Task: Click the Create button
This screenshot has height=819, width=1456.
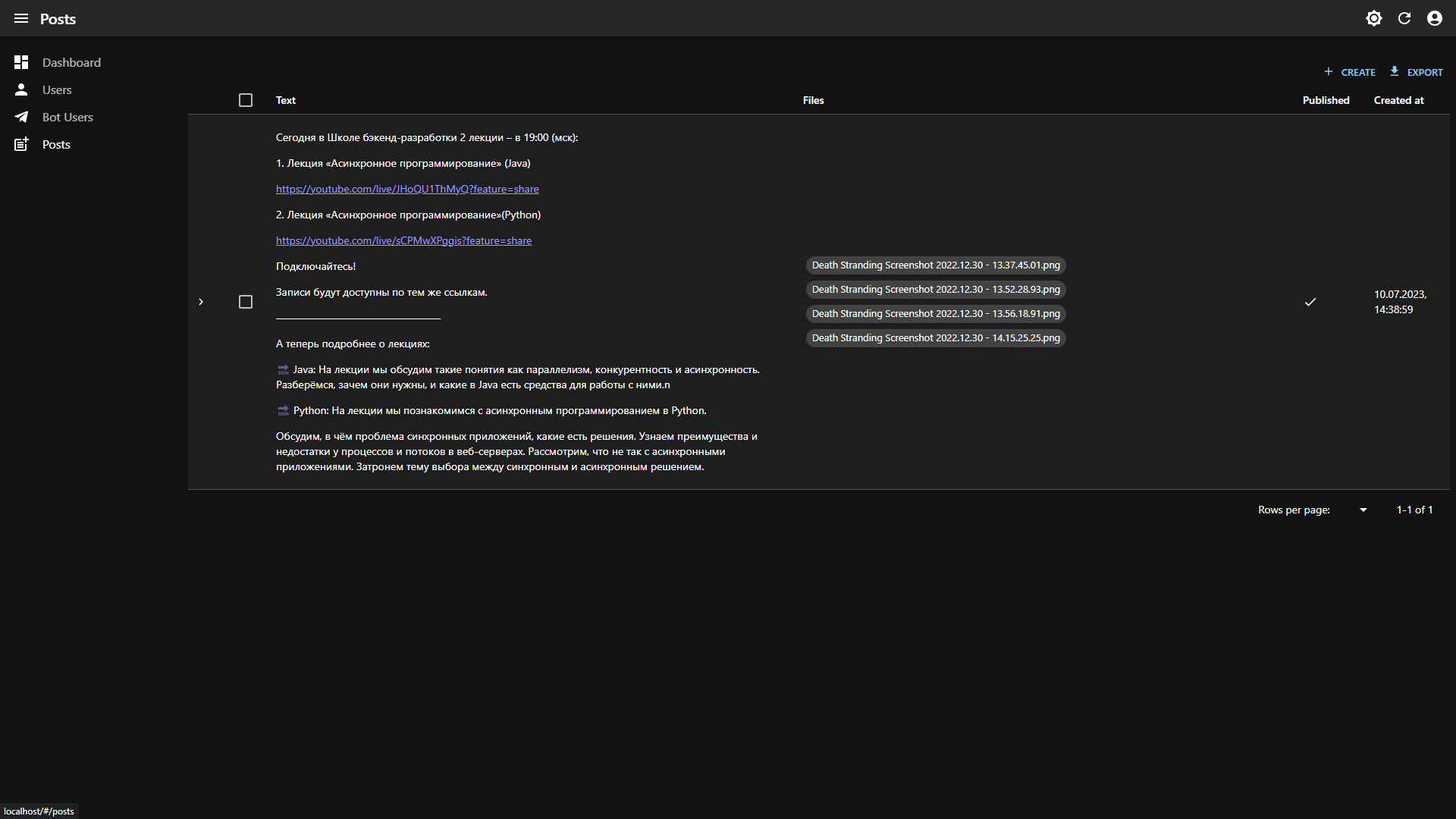Action: 1350,72
